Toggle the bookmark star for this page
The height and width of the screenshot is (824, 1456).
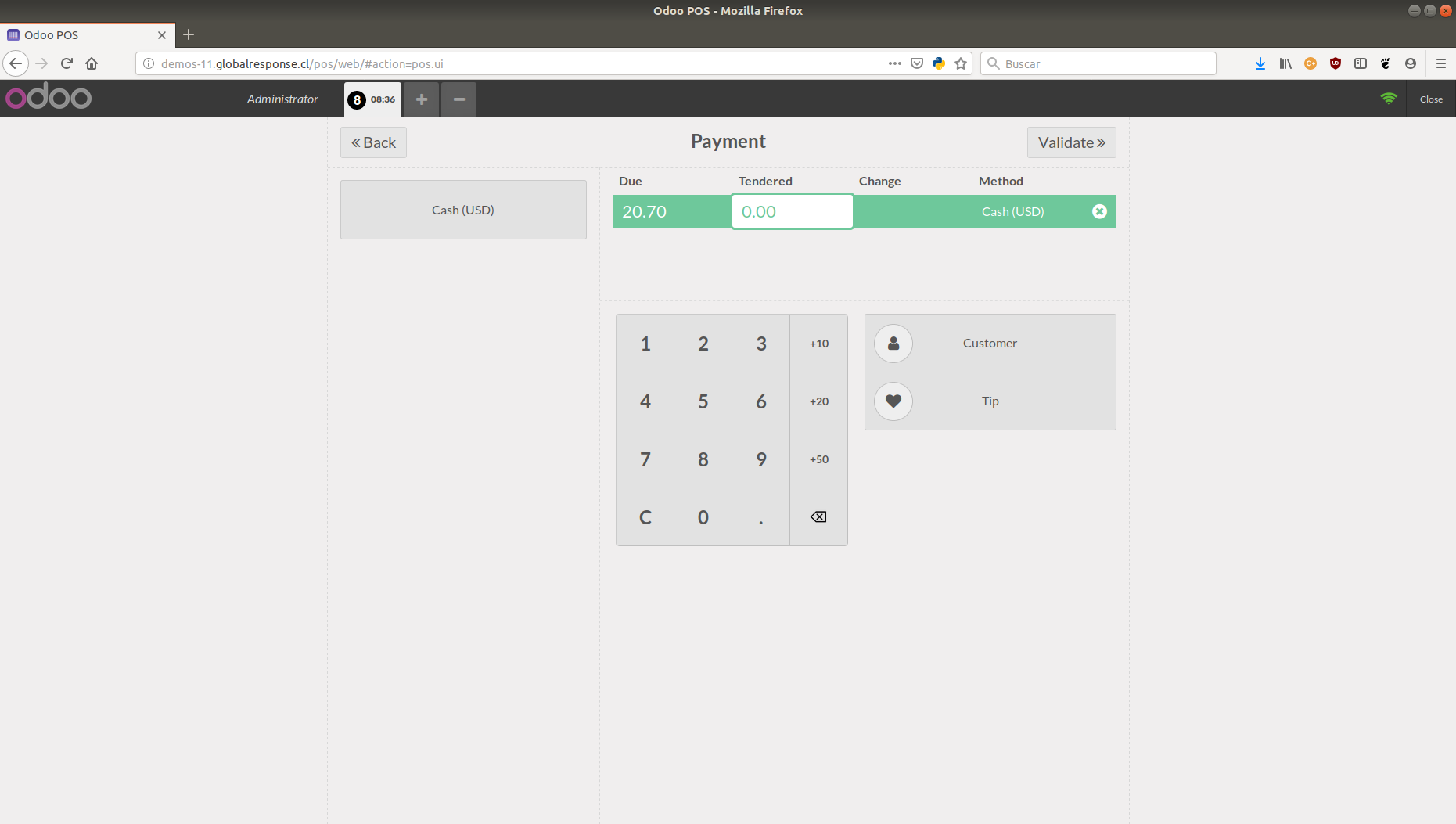tap(960, 63)
